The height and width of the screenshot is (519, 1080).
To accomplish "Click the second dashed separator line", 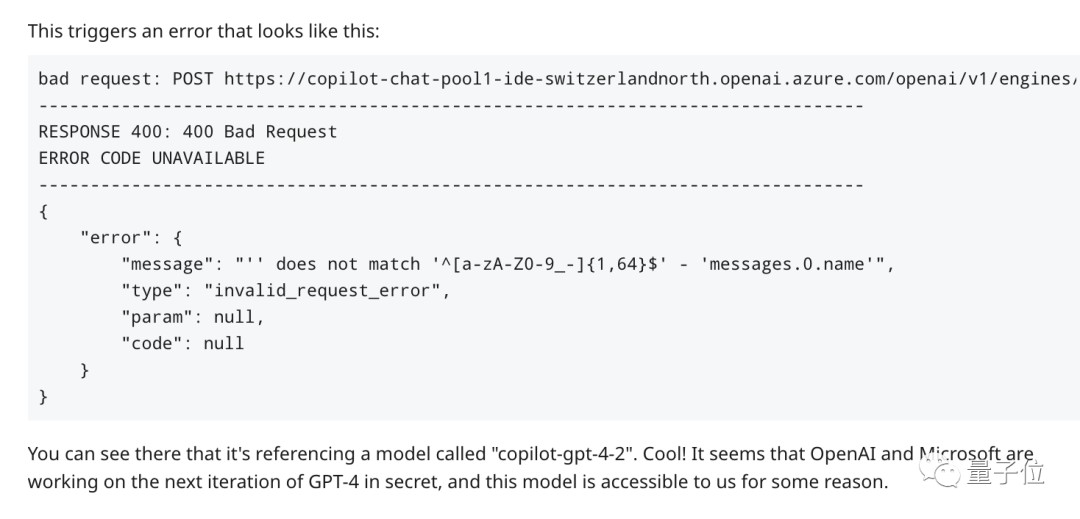I will point(450,184).
